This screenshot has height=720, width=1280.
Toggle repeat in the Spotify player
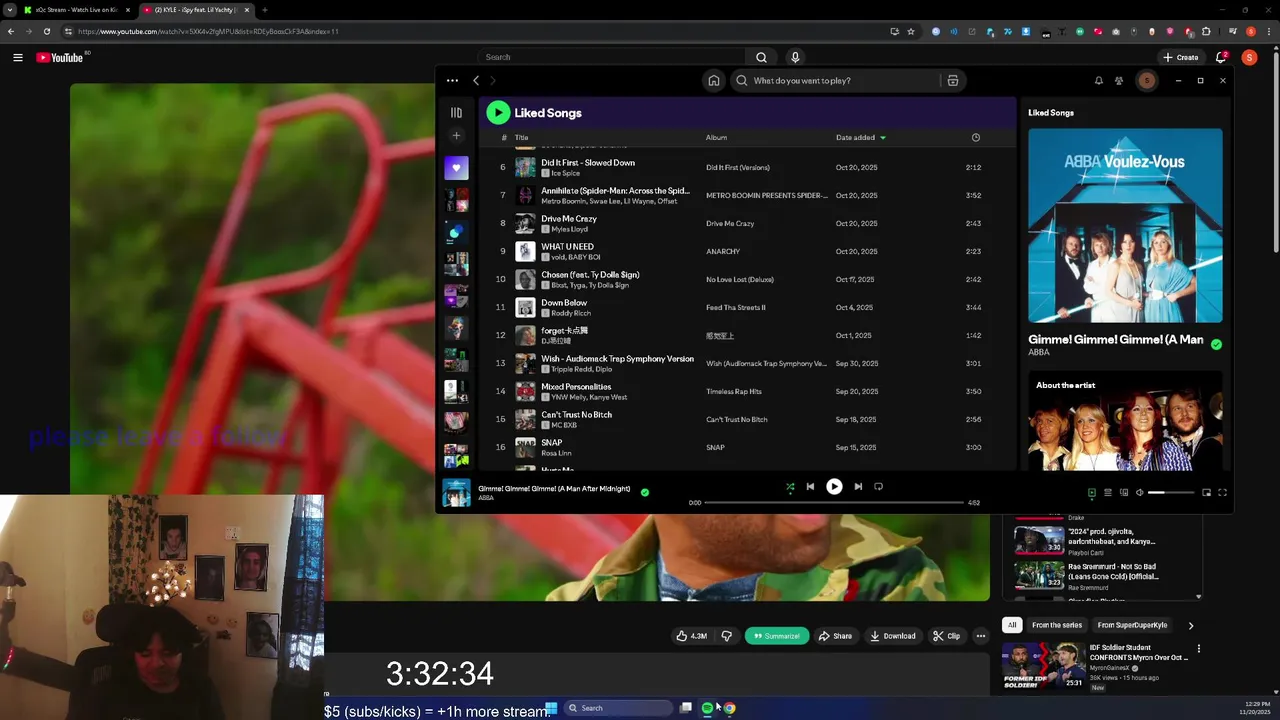tap(878, 487)
